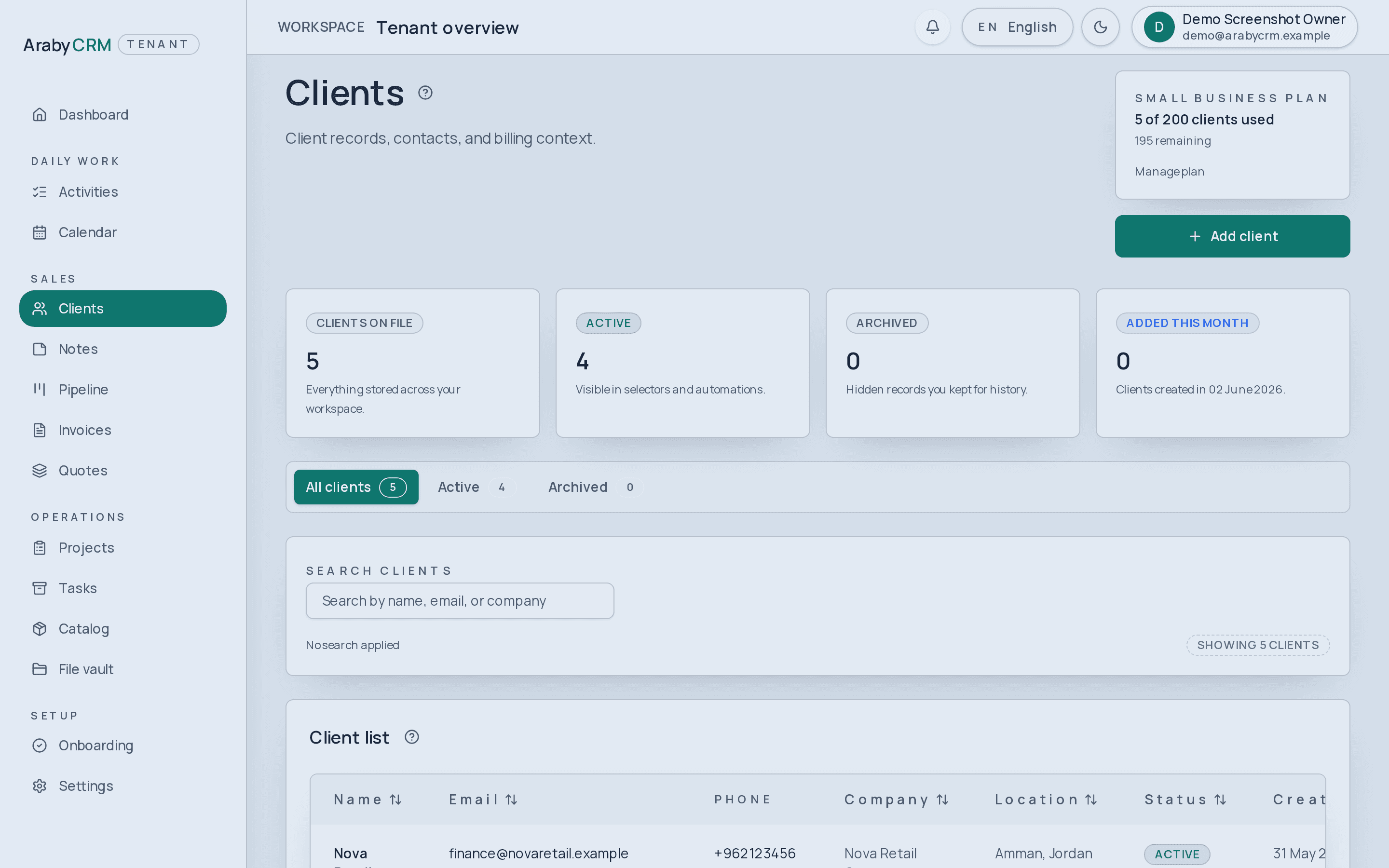
Task: Switch to the Archived clients tab
Action: (x=595, y=487)
